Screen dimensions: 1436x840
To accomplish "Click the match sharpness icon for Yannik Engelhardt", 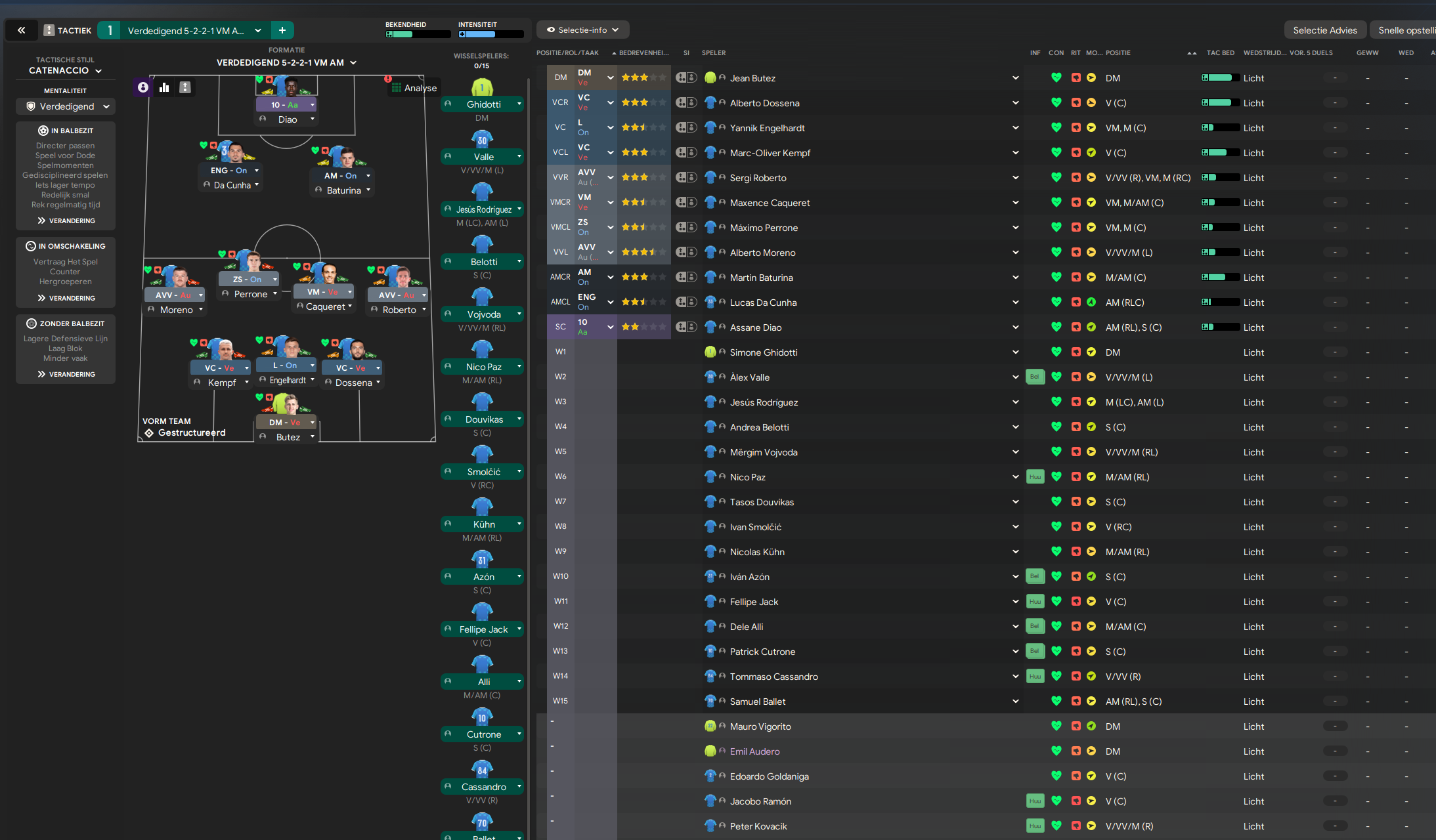I will coord(1076,127).
